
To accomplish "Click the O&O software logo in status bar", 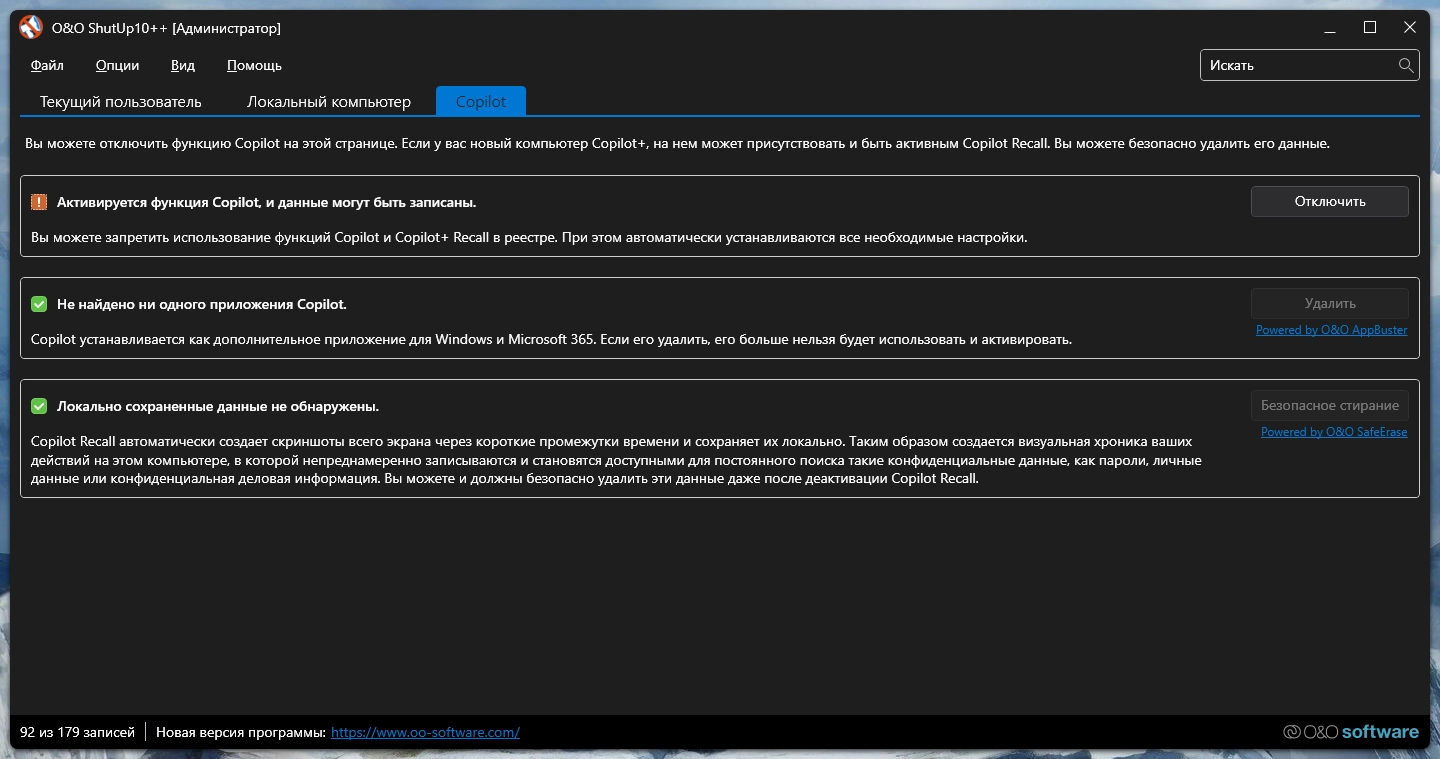I will point(1351,732).
